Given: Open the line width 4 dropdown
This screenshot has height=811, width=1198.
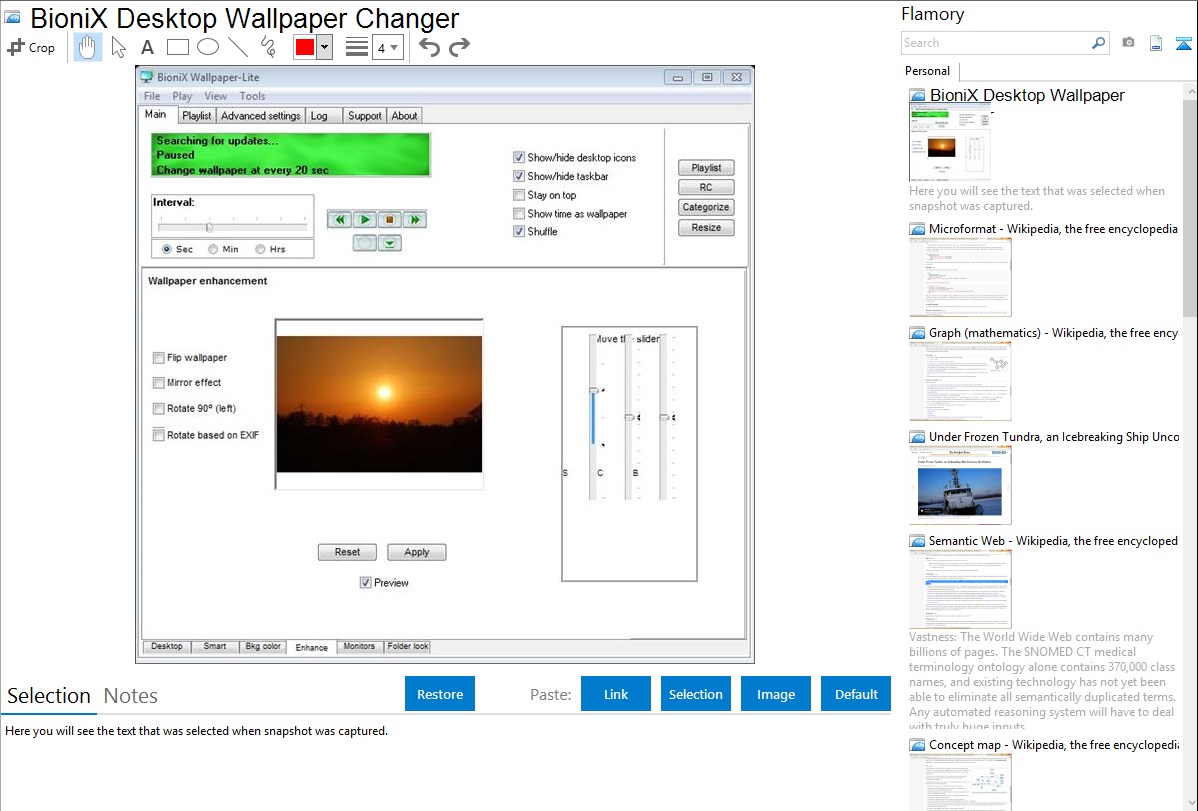Looking at the screenshot, I should pos(387,48).
